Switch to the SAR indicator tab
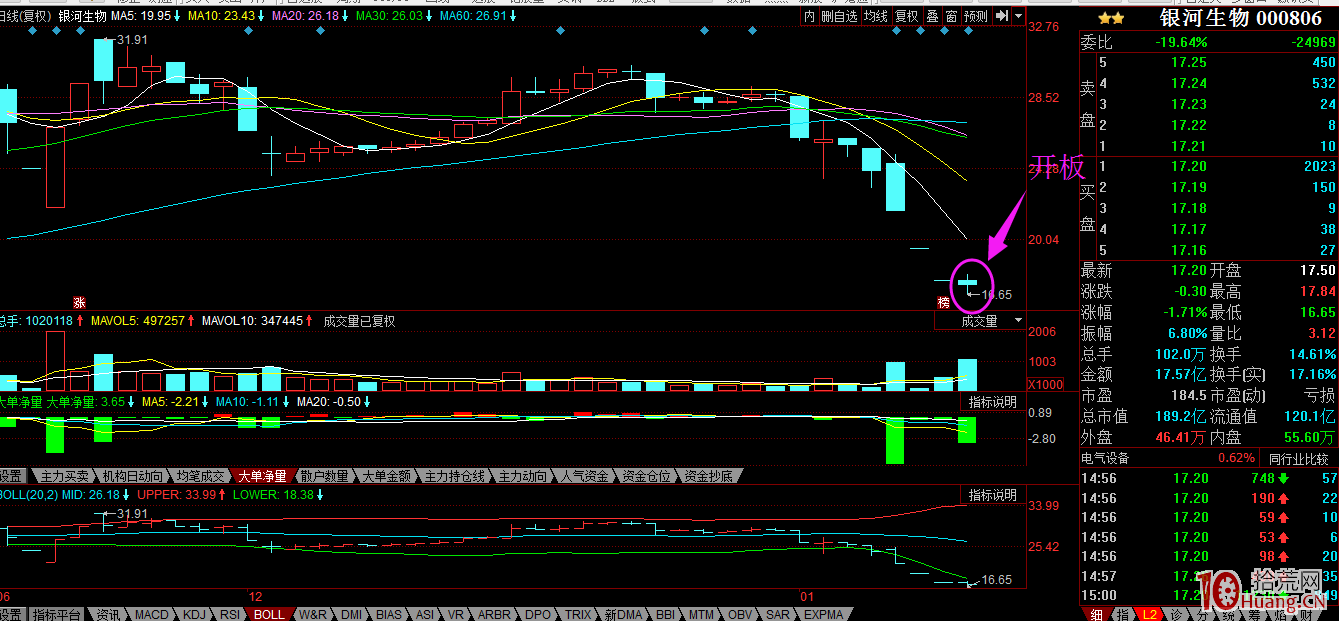This screenshot has width=1339, height=621. (777, 614)
